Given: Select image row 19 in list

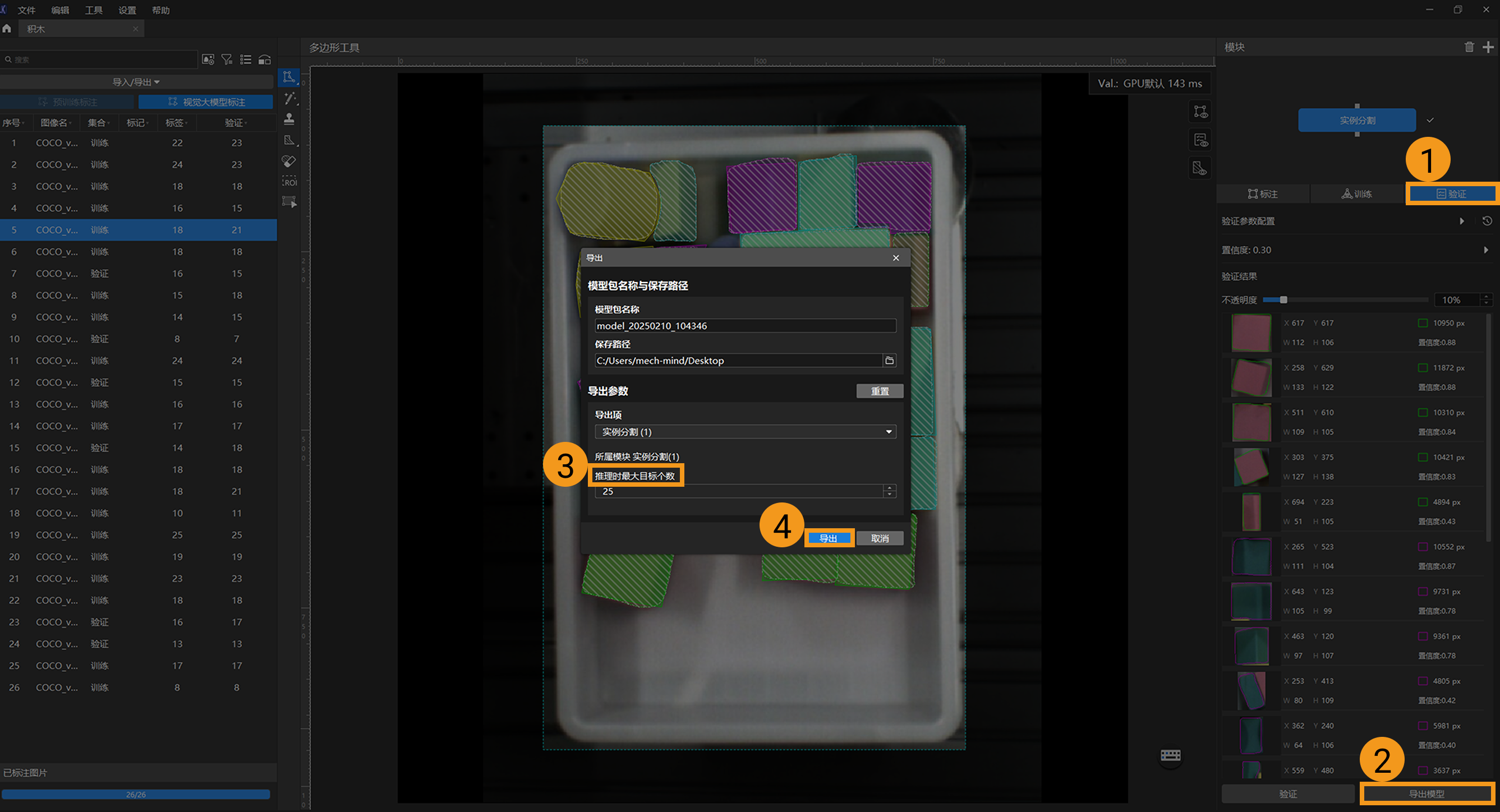Looking at the screenshot, I should (x=138, y=535).
